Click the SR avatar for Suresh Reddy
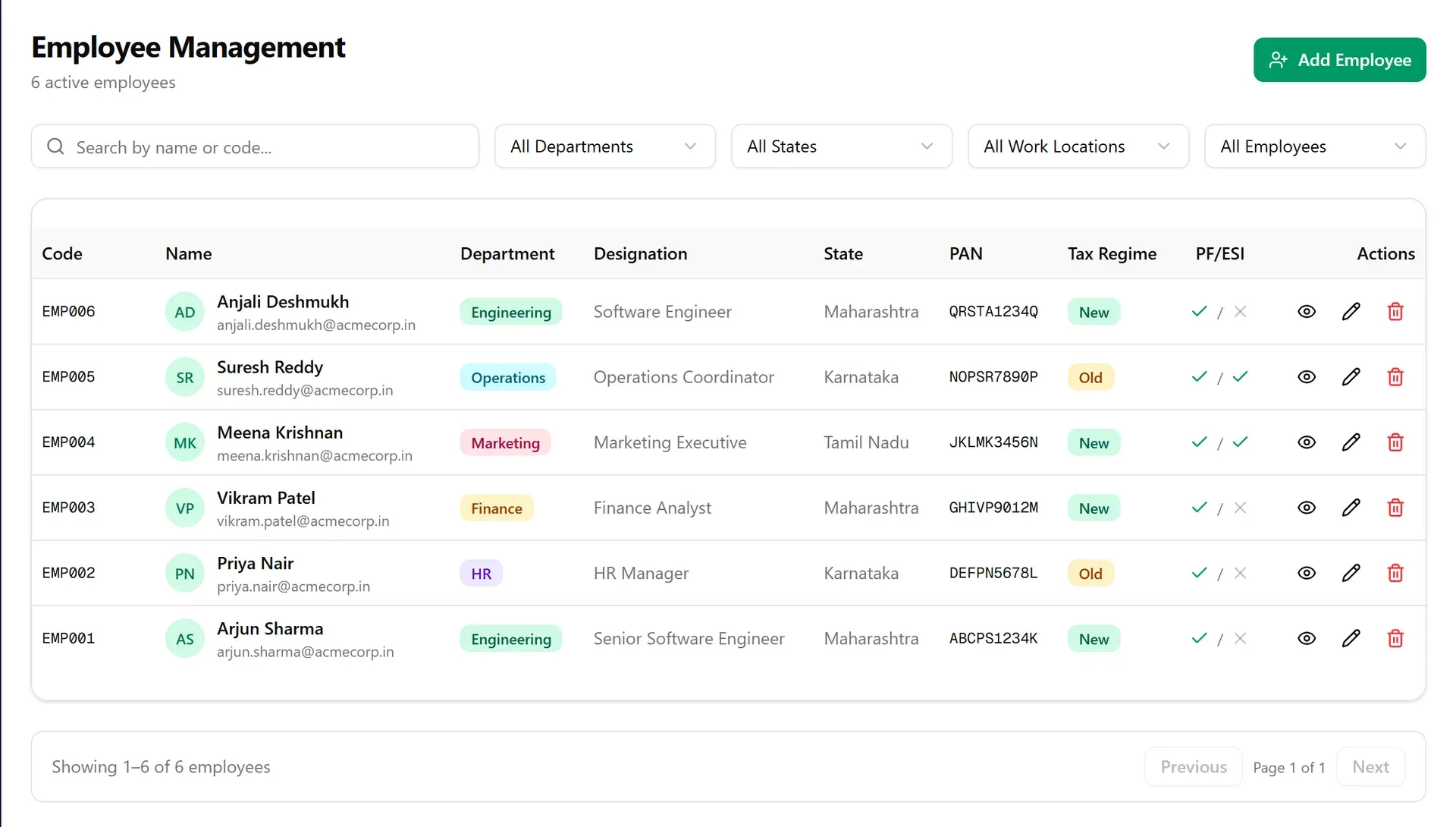Screen dimensions: 1456x827 coord(185,377)
